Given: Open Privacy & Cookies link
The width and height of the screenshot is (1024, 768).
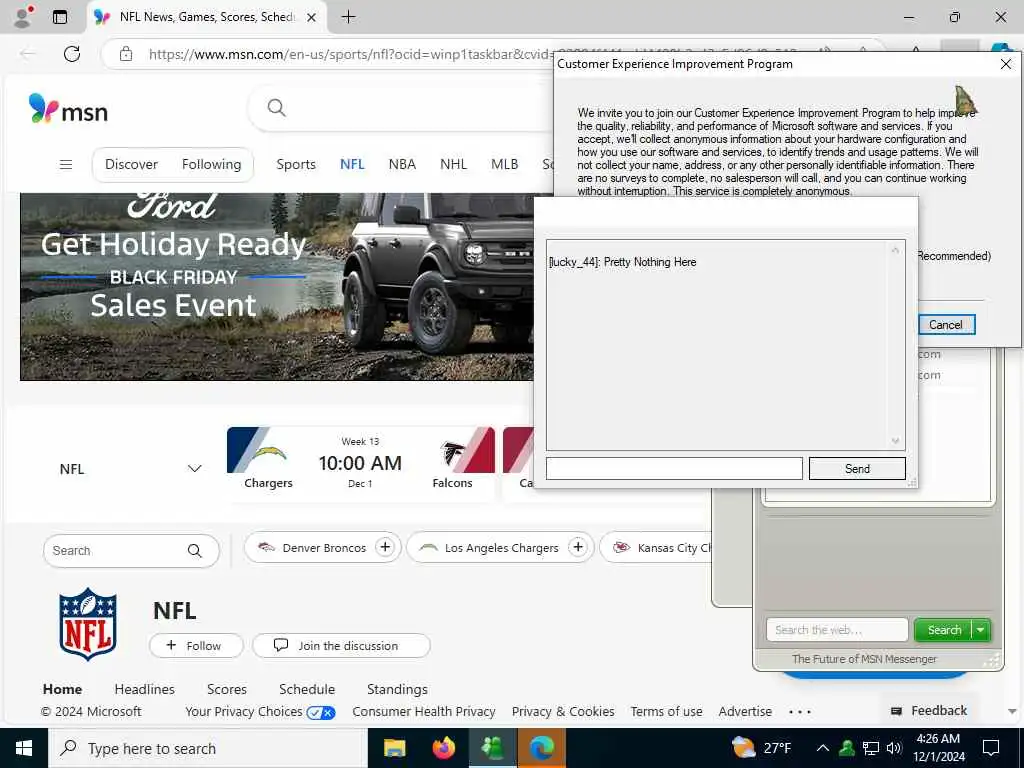Looking at the screenshot, I should tap(563, 711).
